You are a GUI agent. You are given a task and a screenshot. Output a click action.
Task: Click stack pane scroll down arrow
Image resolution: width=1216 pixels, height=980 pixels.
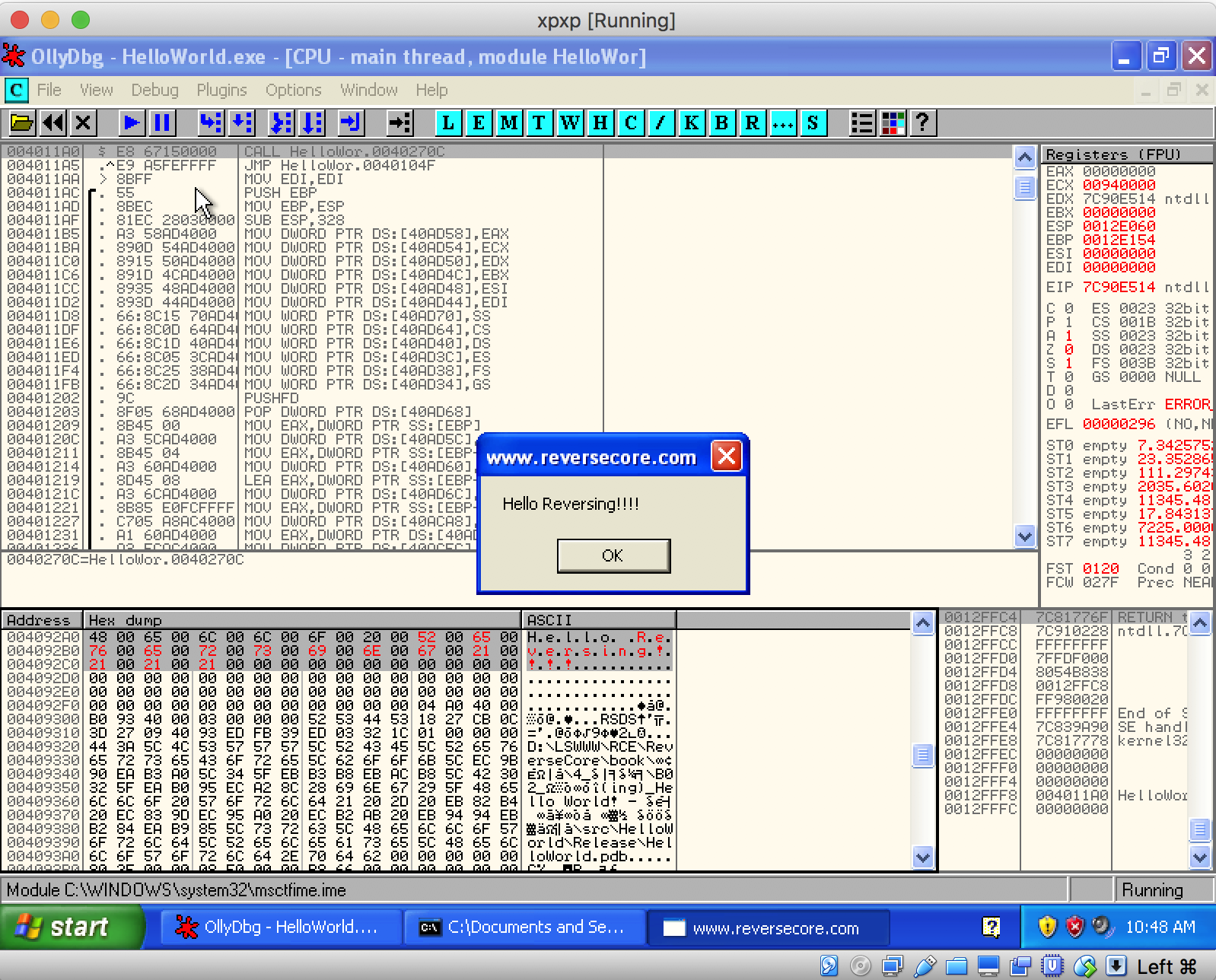[x=1200, y=857]
